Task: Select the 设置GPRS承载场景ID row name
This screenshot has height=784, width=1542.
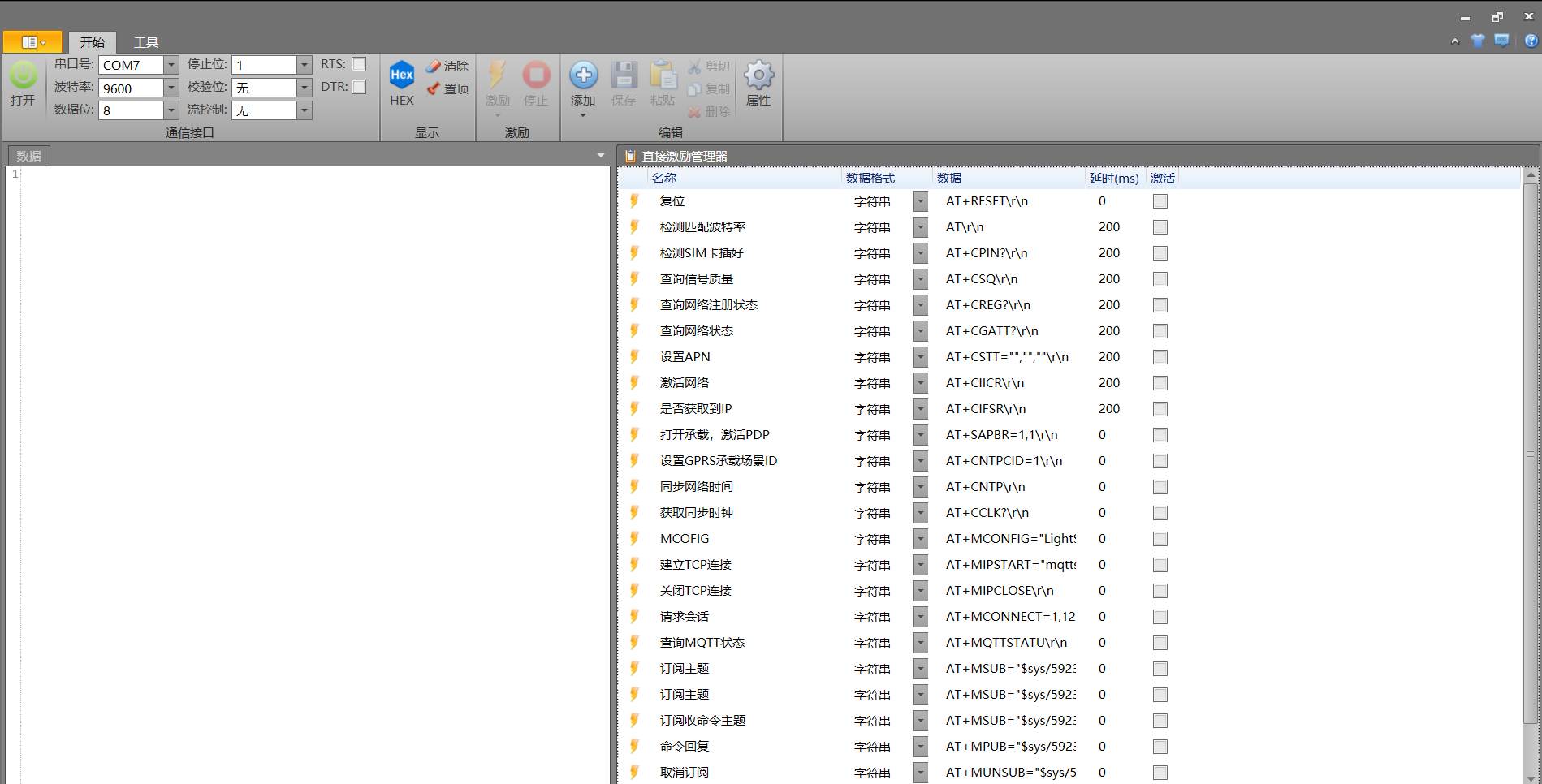Action: coord(719,461)
